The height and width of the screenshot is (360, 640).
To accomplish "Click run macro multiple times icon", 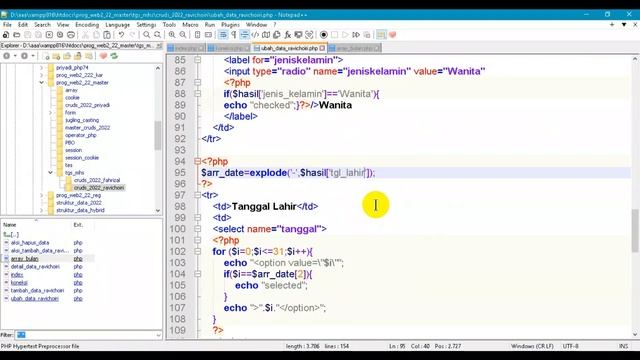I will click(356, 35).
